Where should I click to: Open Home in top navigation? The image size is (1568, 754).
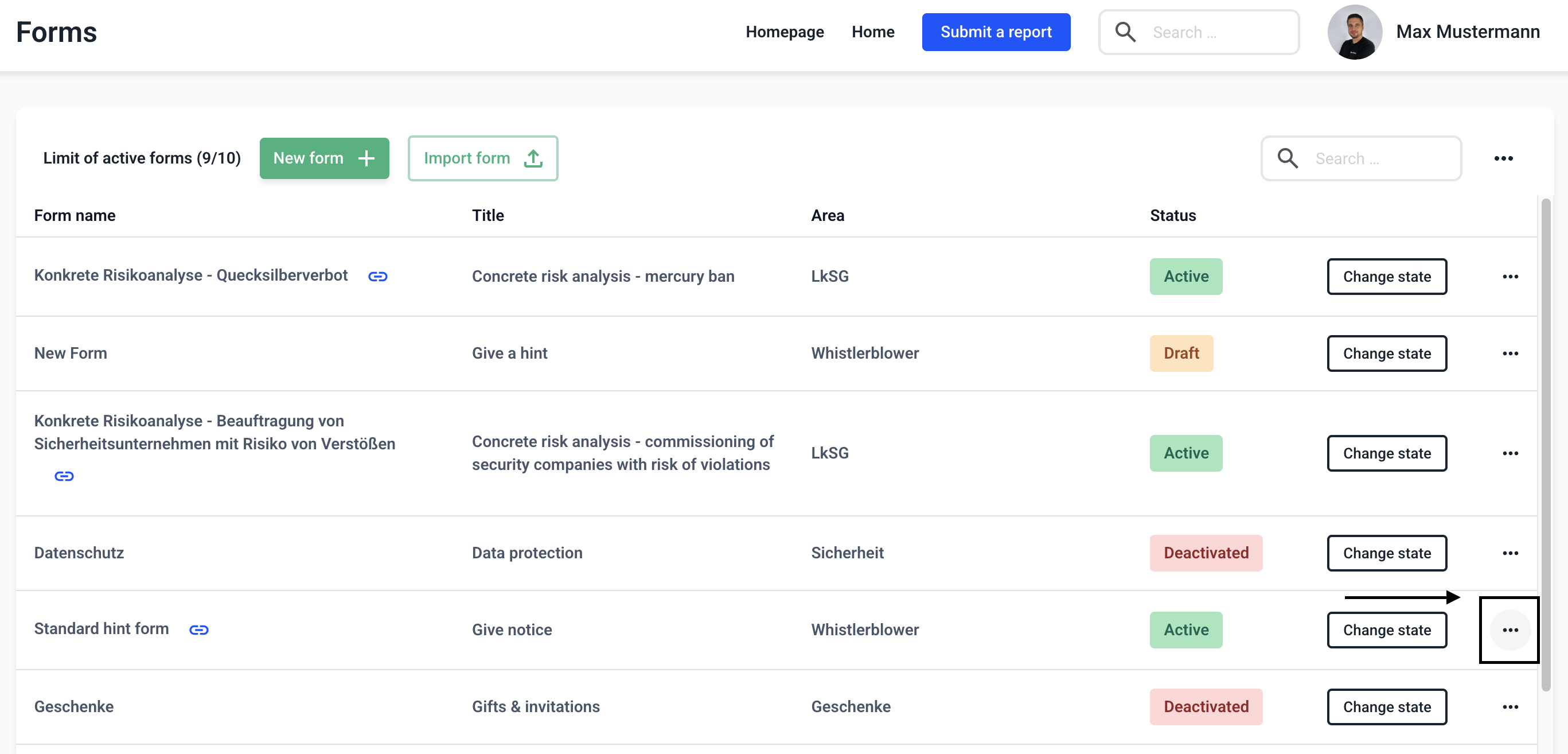[872, 32]
